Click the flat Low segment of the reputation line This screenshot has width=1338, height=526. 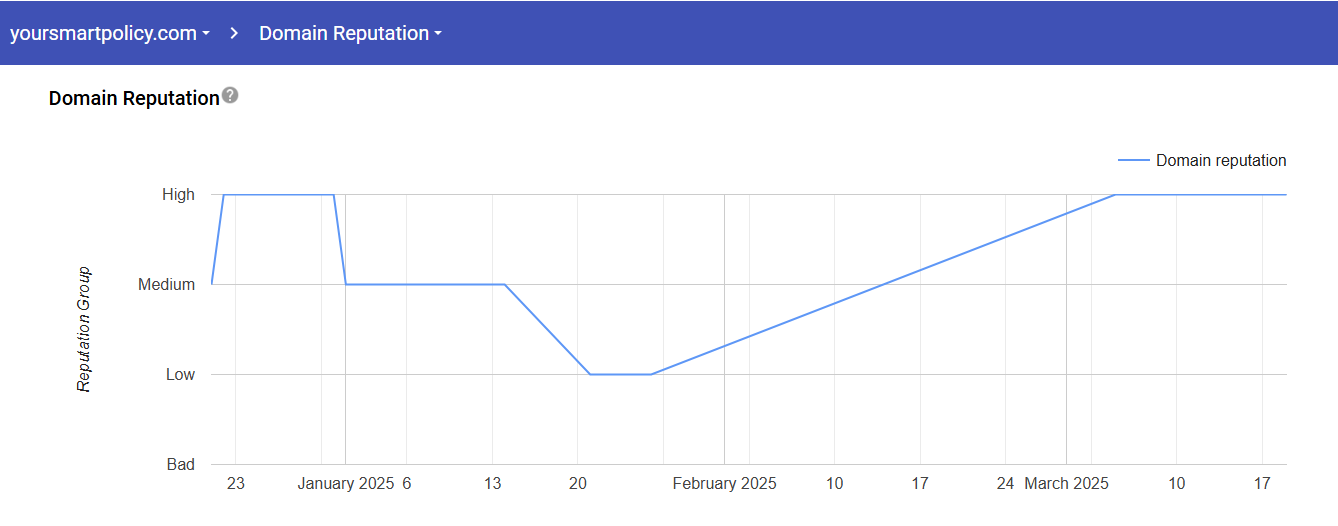point(620,374)
